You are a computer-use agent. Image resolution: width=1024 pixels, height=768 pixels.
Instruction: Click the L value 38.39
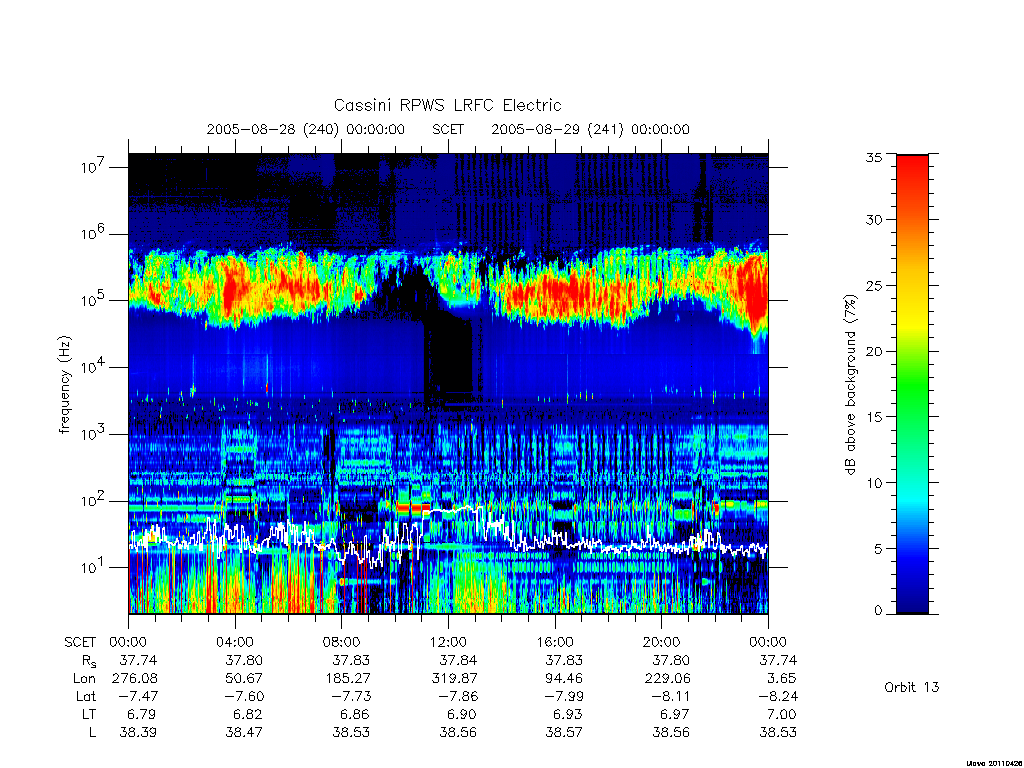pos(138,733)
